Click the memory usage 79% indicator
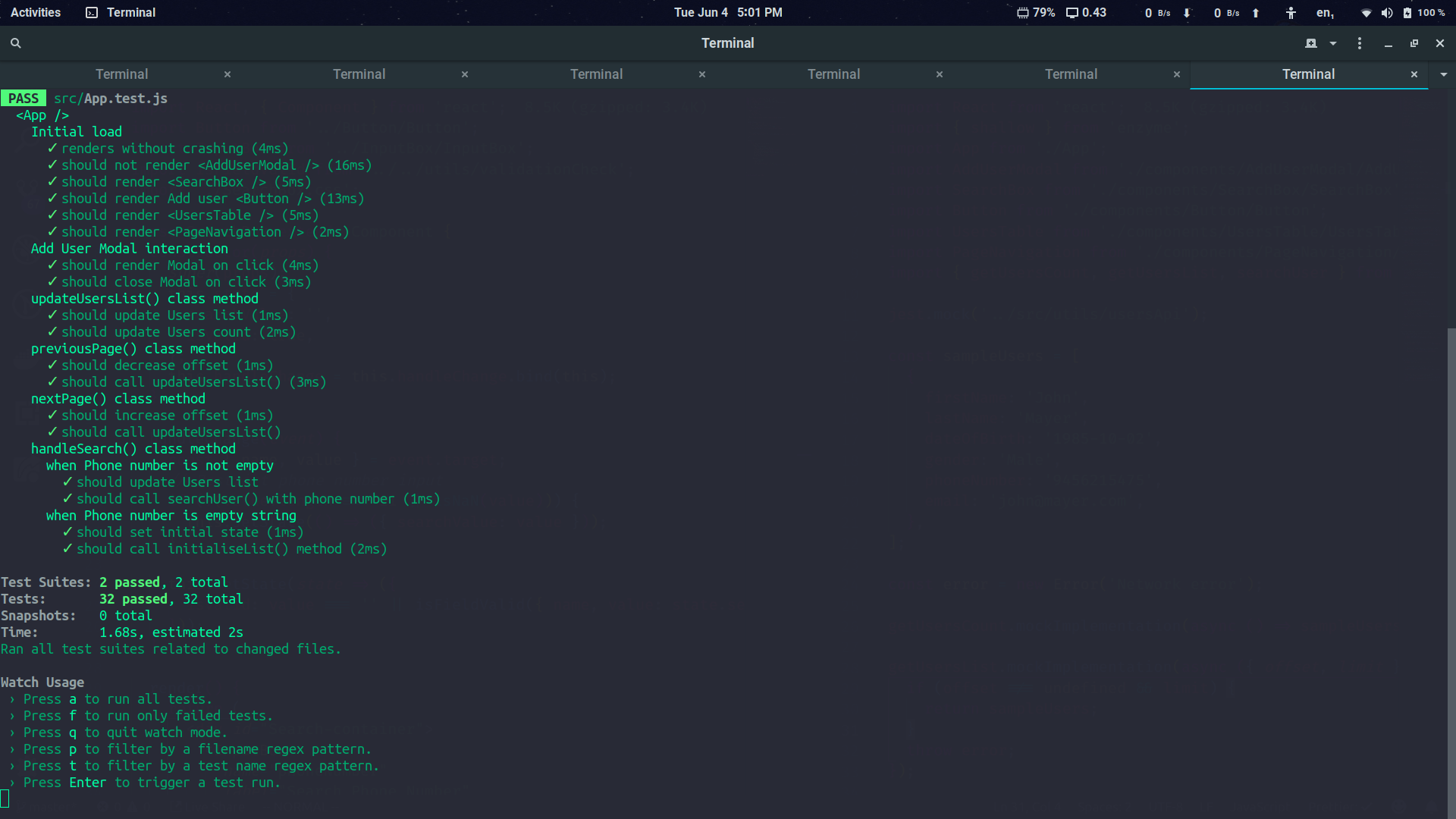Viewport: 1456px width, 819px height. pos(1036,13)
